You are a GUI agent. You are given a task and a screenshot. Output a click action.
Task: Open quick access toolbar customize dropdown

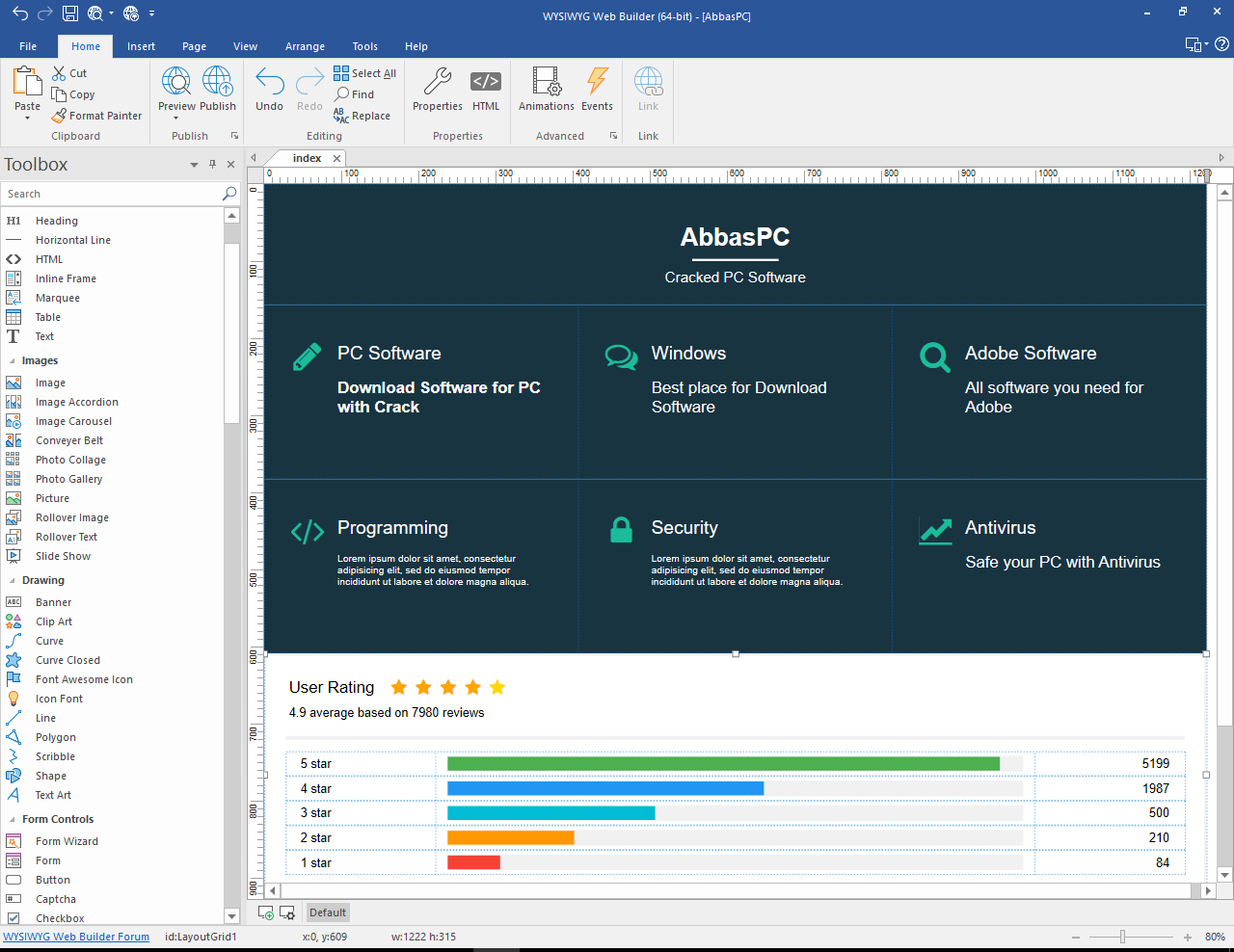[x=151, y=13]
